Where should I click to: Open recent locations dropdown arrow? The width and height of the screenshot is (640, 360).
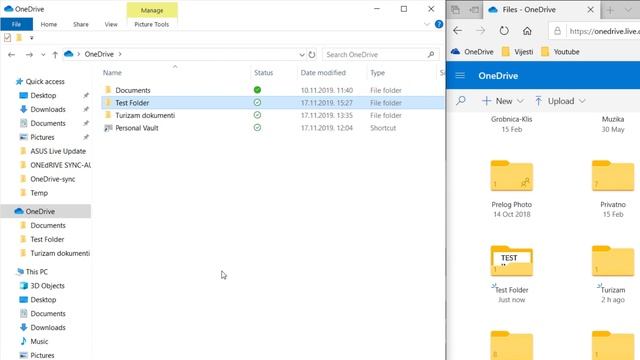43,54
